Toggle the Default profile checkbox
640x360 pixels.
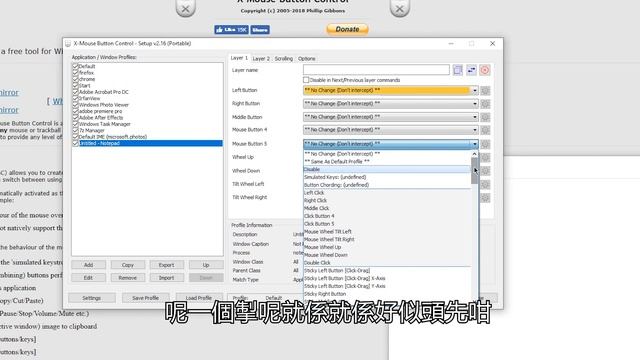click(x=75, y=66)
